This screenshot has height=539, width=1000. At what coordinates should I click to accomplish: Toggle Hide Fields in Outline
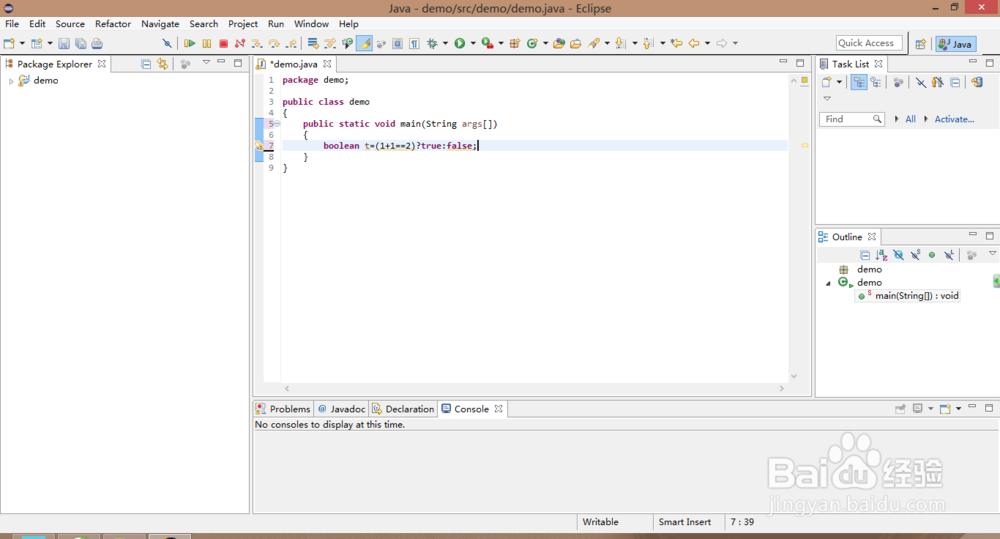(x=899, y=255)
